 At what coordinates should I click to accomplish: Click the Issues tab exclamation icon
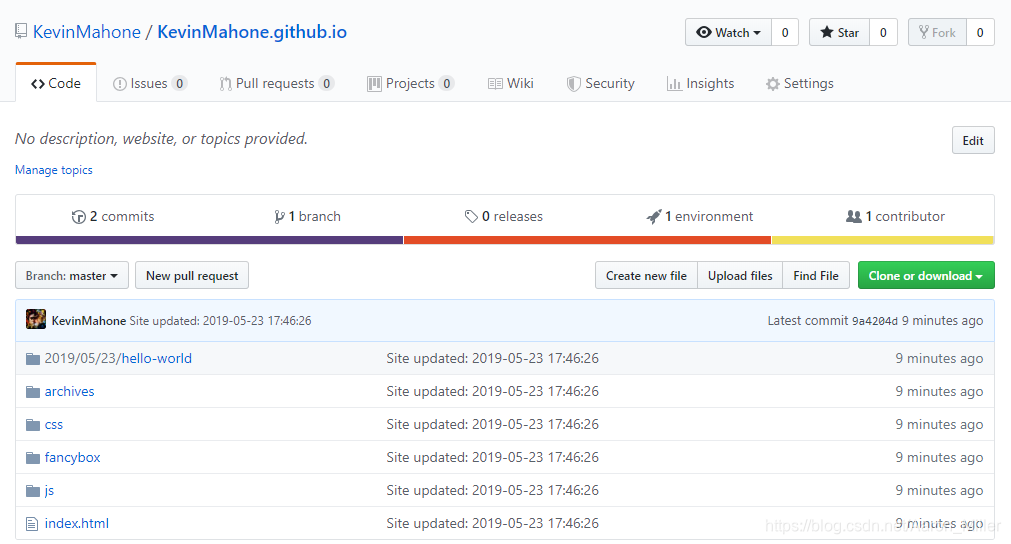pyautogui.click(x=119, y=84)
